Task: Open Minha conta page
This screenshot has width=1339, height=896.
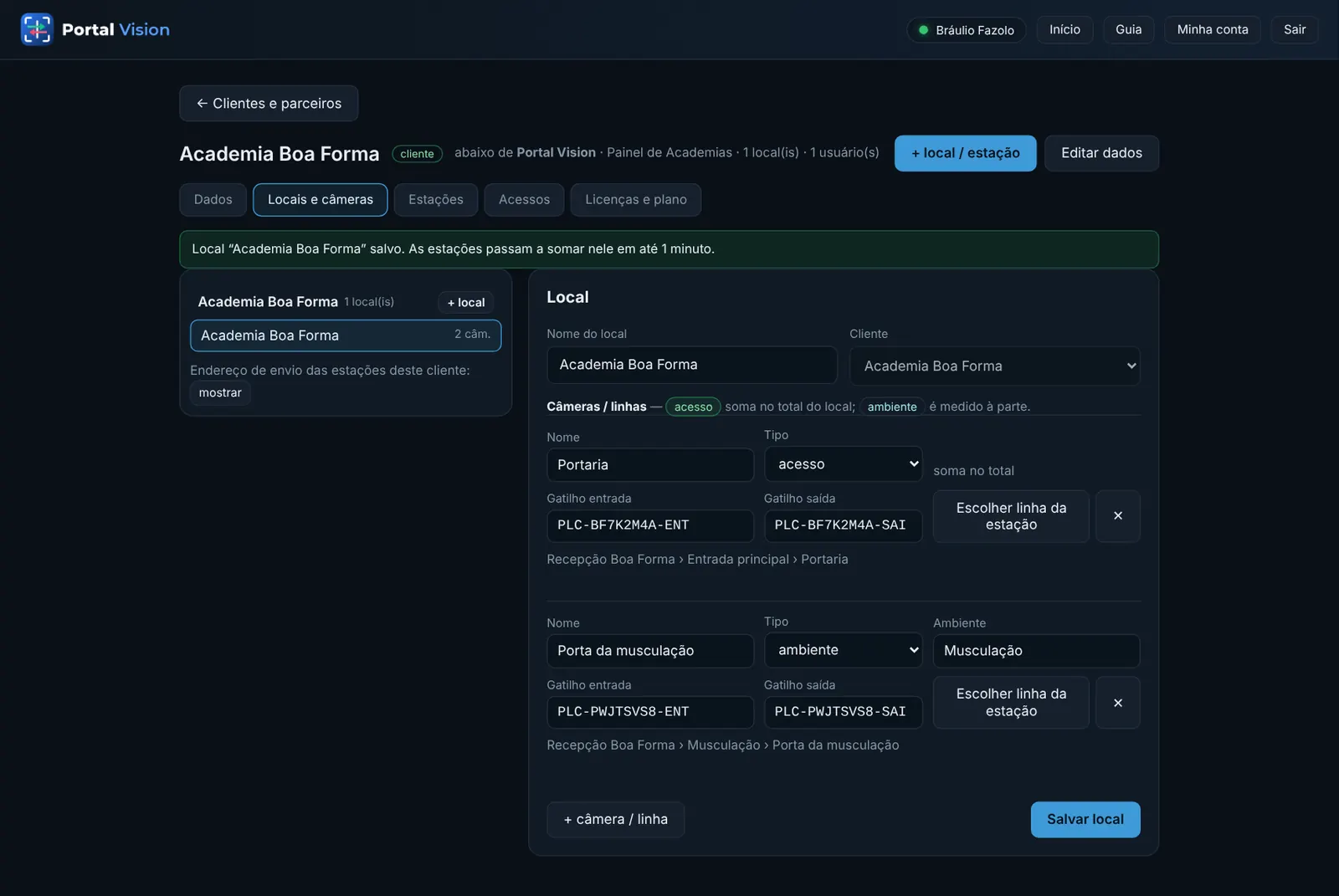Action: coord(1212,29)
